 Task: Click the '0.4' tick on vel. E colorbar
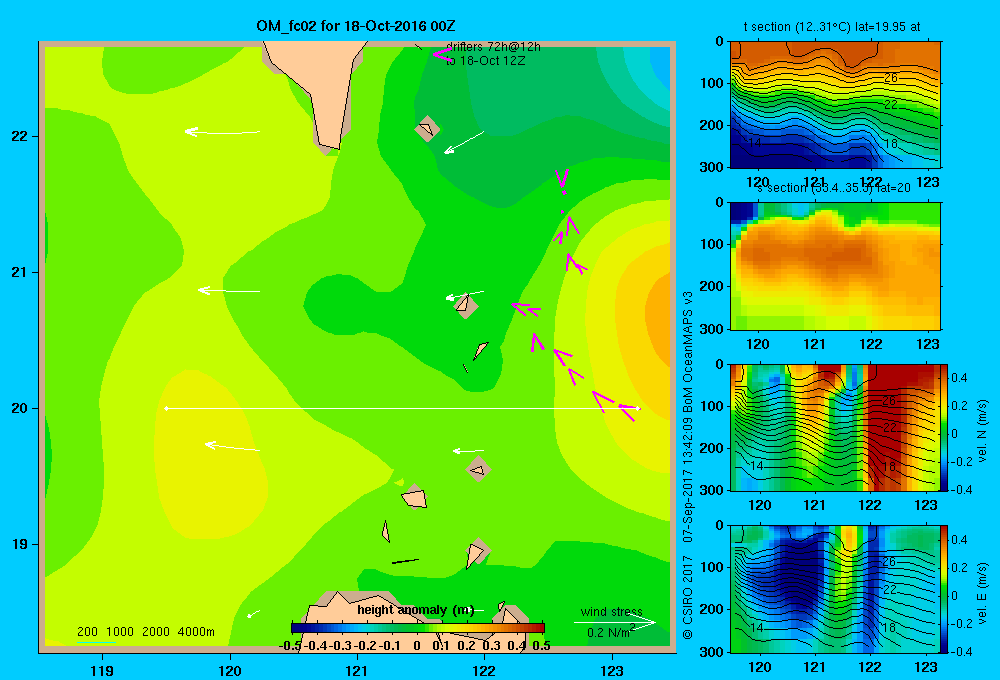coord(959,540)
